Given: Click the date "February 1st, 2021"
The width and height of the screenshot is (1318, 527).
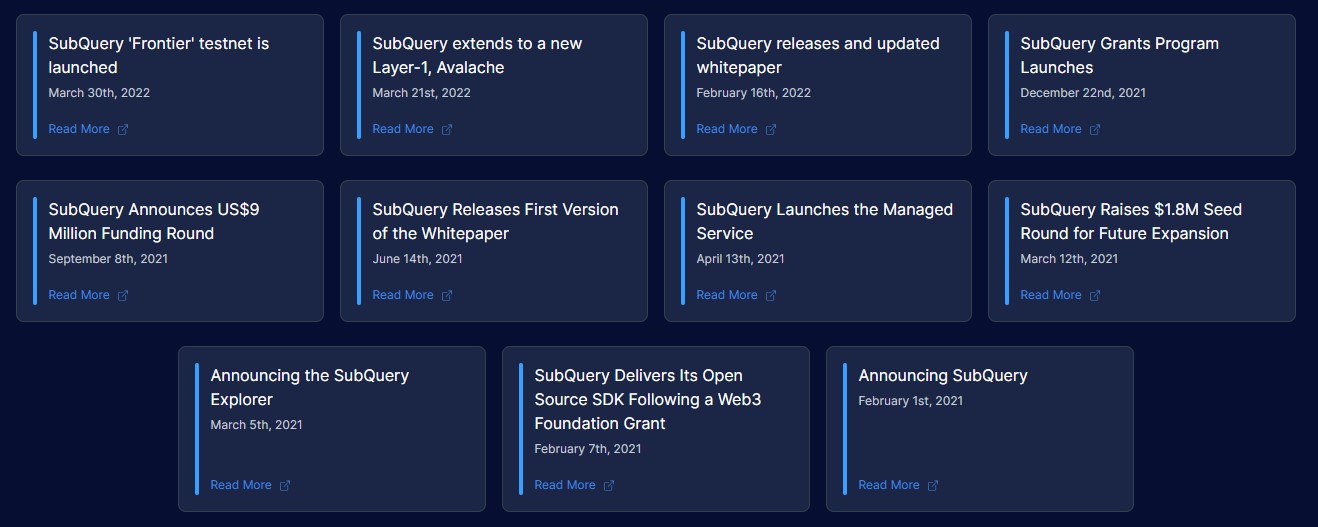Looking at the screenshot, I should tap(911, 401).
